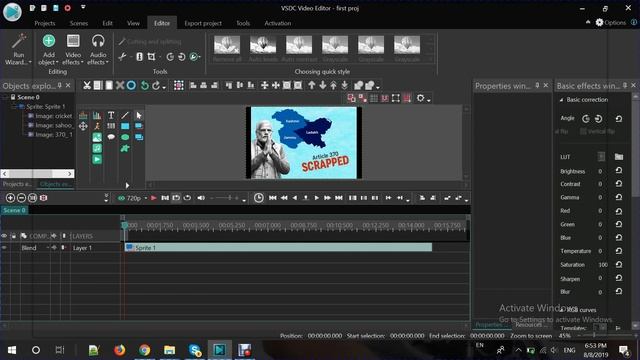The image size is (640, 360).
Task: Switch to the Export project tab
Action: pos(203,23)
